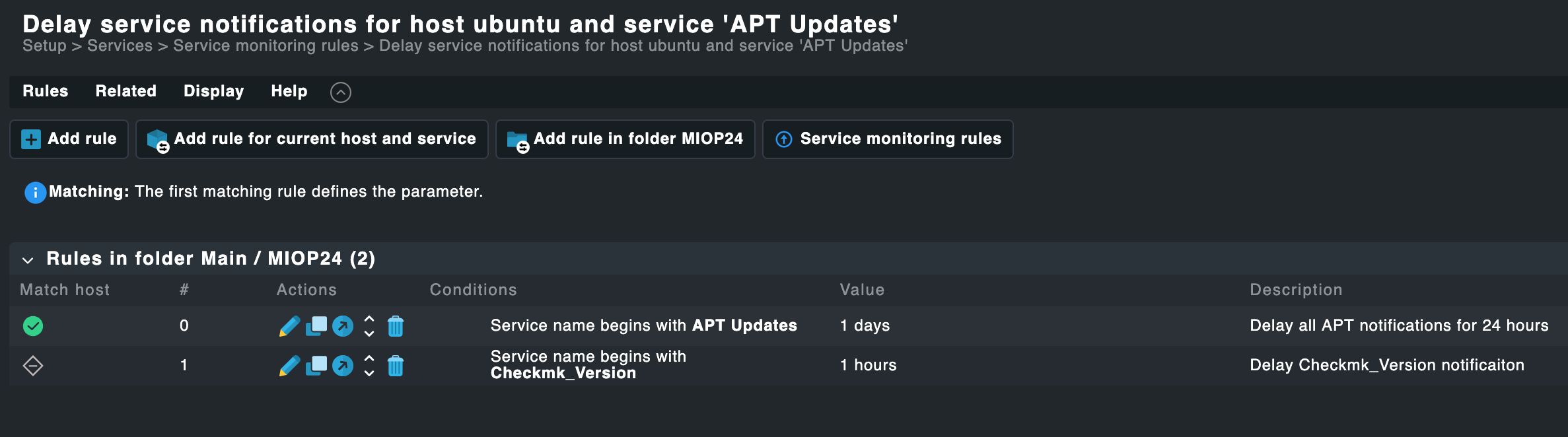The height and width of the screenshot is (437, 1568).
Task: Open the export icon on rule 1
Action: [343, 365]
